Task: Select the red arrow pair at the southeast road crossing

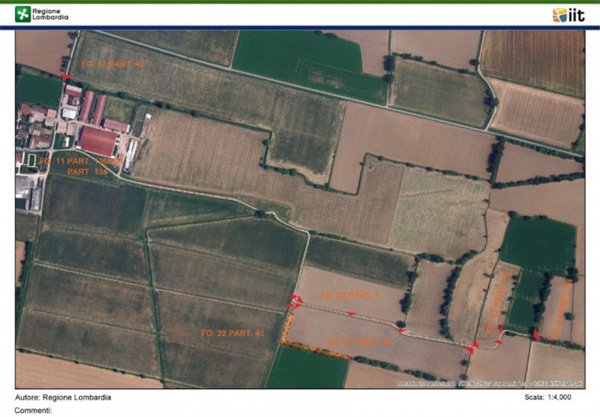Action: point(473,347)
